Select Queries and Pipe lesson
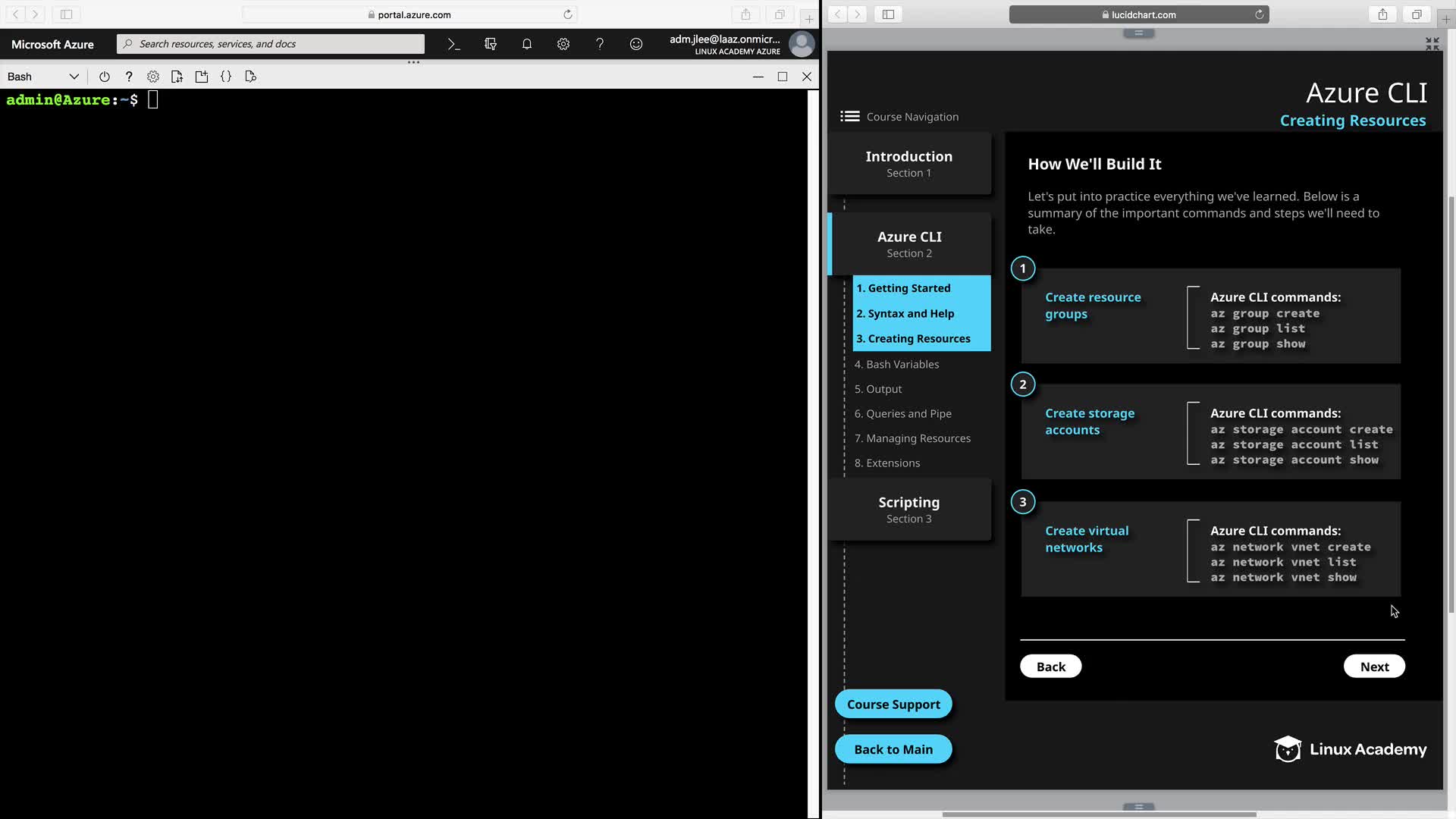Viewport: 1456px width, 819px height. (x=902, y=413)
